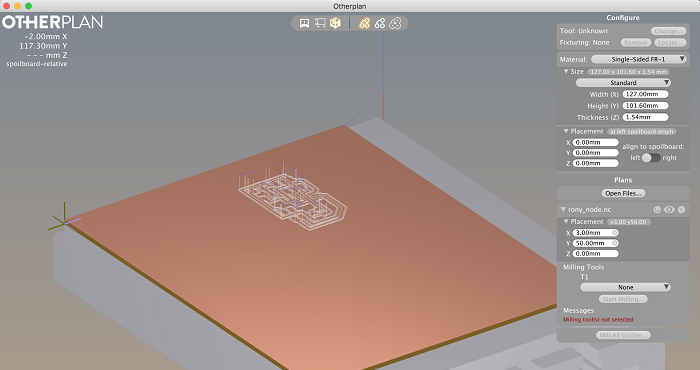Click the spoilboard-relative coordinate label
Screen dimensions: 700x370
pyautogui.click(x=37, y=64)
